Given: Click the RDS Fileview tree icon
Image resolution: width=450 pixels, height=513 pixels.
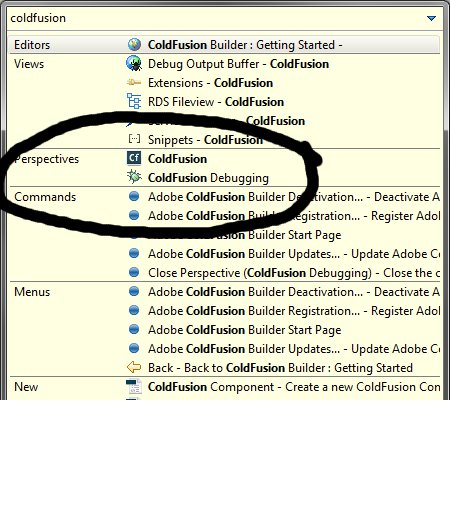Looking at the screenshot, I should click(134, 101).
